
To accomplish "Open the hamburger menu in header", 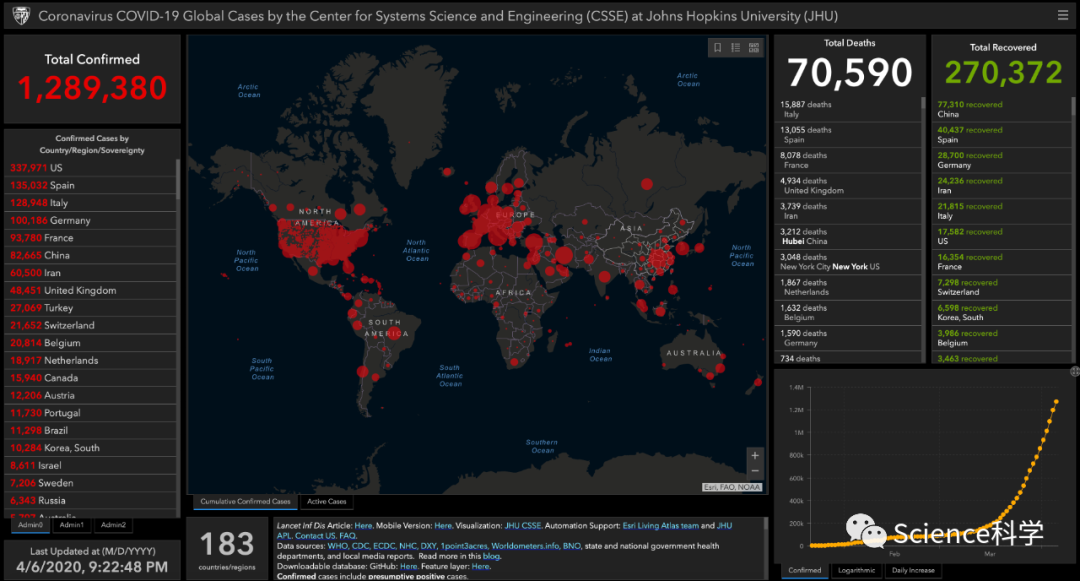I will (1063, 15).
